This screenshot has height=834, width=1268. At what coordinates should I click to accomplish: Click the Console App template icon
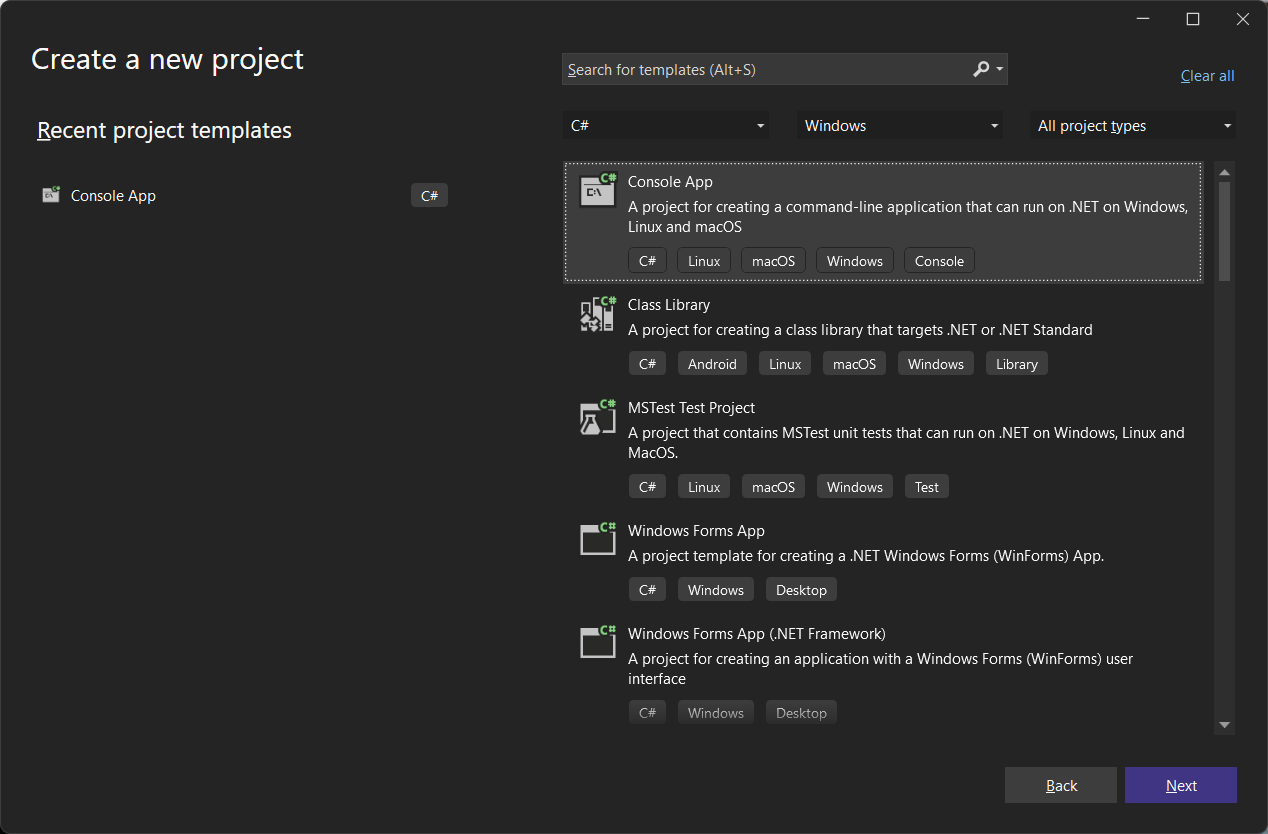598,190
